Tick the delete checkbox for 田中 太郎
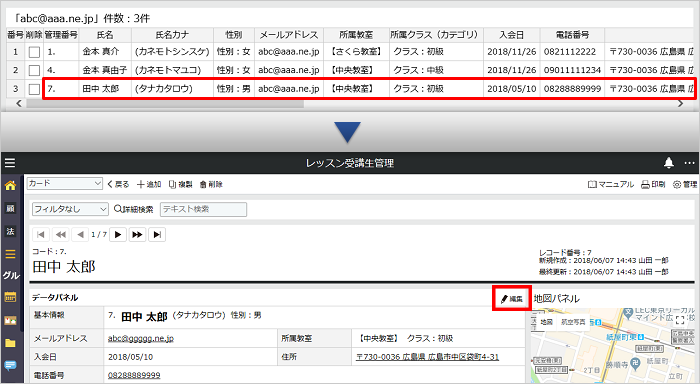700x384 pixels. [x=34, y=89]
